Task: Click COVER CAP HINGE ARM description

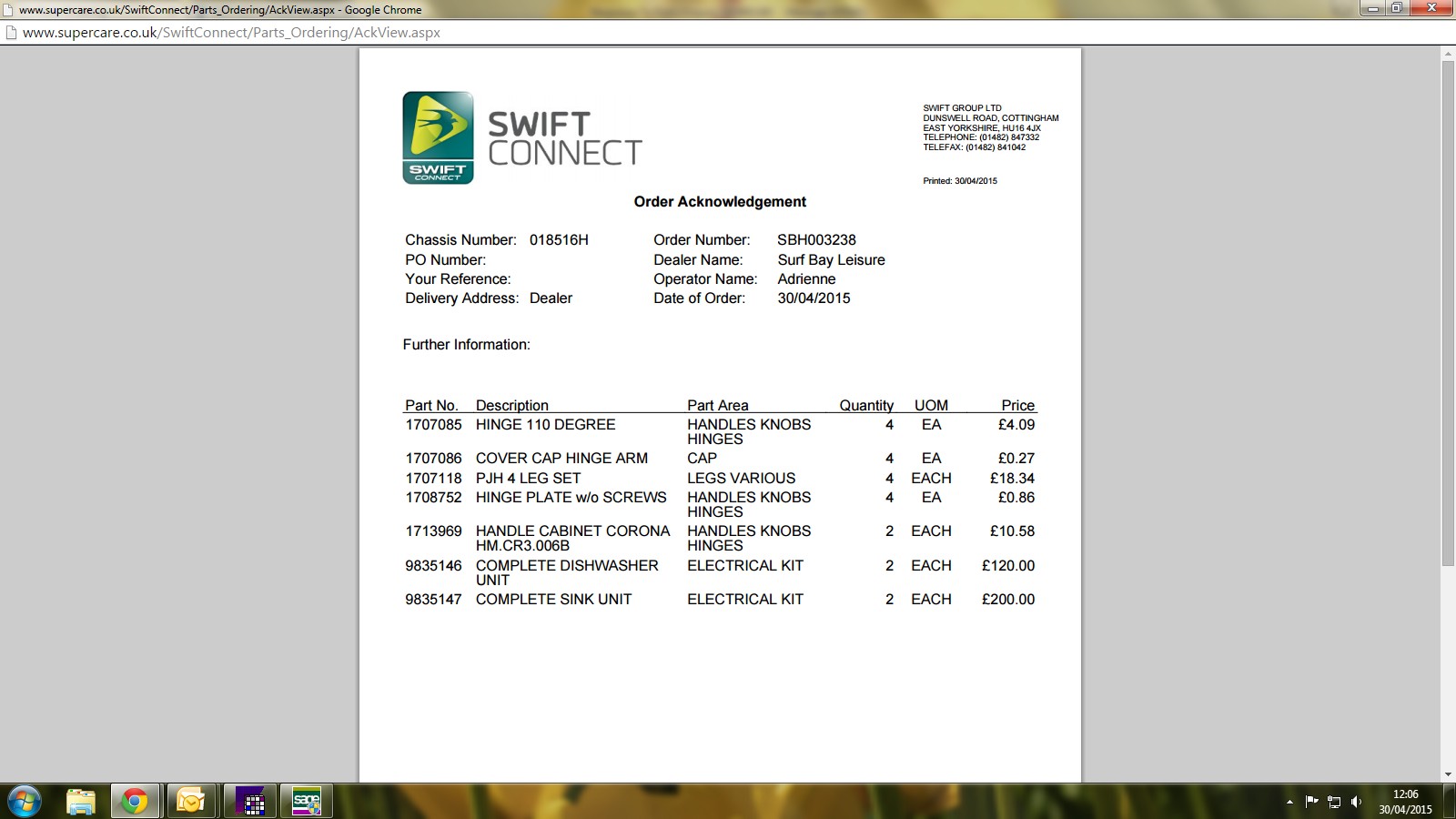Action: click(561, 459)
